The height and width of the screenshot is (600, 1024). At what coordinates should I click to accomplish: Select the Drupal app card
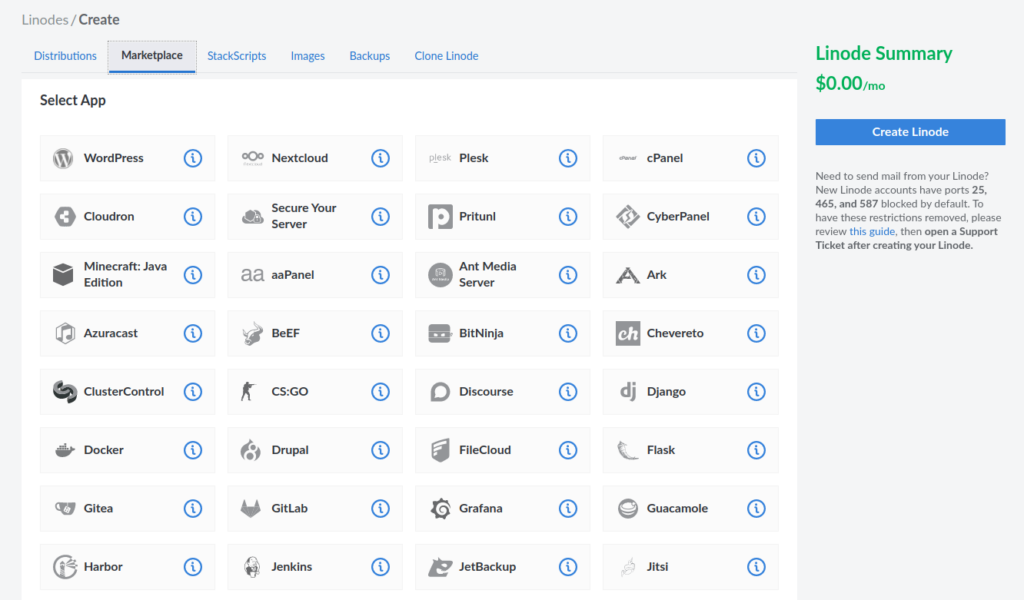point(315,450)
